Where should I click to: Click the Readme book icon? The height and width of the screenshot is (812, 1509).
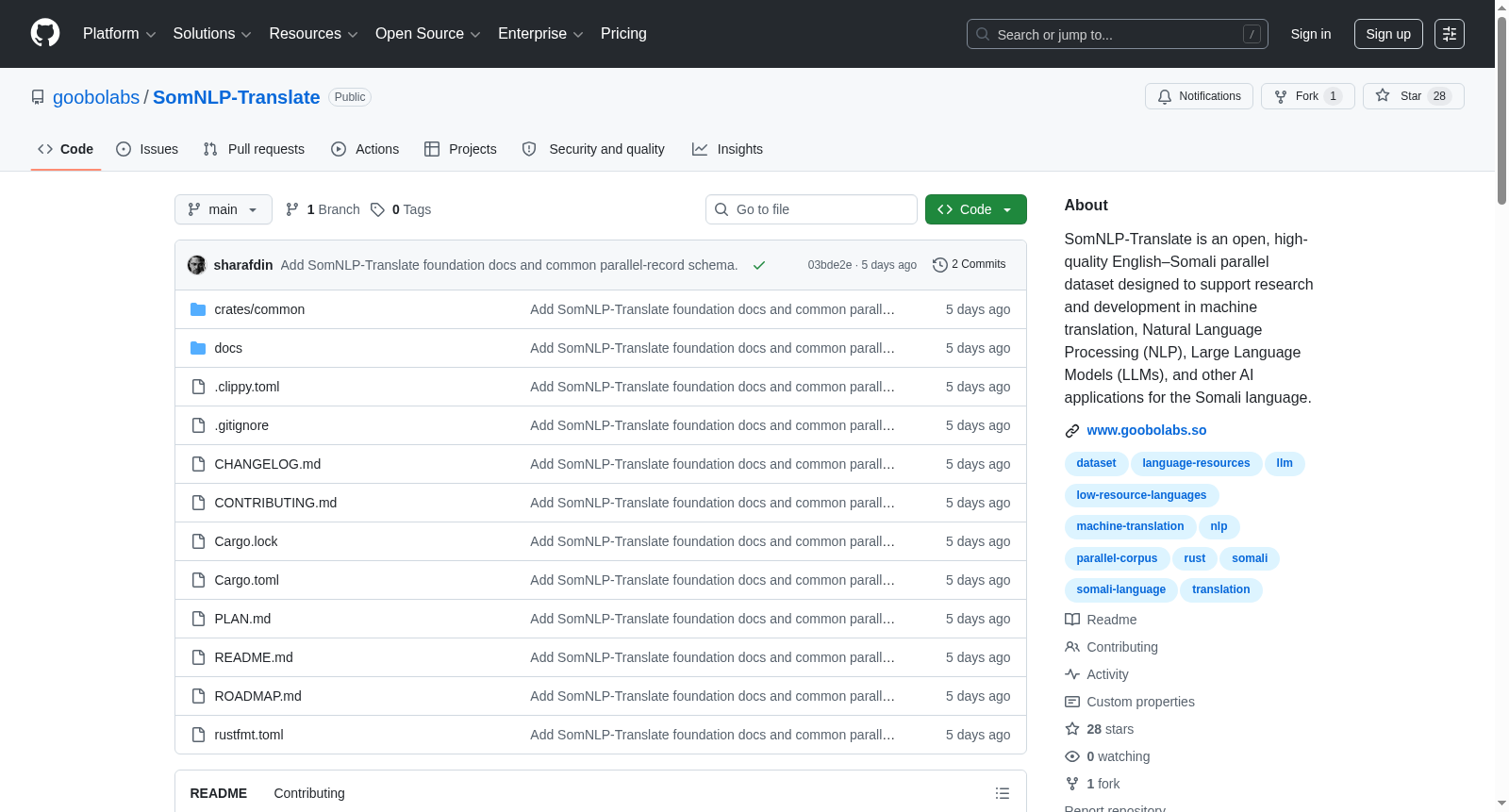click(x=1072, y=620)
